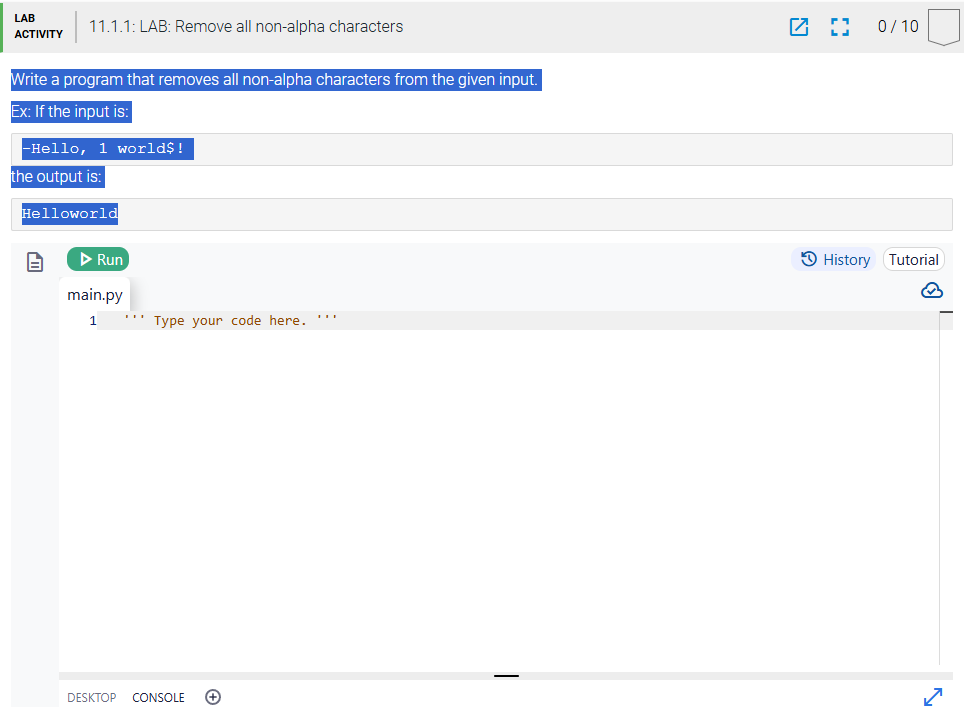964x707 pixels.
Task: Click the editor's bottom scrollbar handle
Action: pyautogui.click(x=506, y=677)
